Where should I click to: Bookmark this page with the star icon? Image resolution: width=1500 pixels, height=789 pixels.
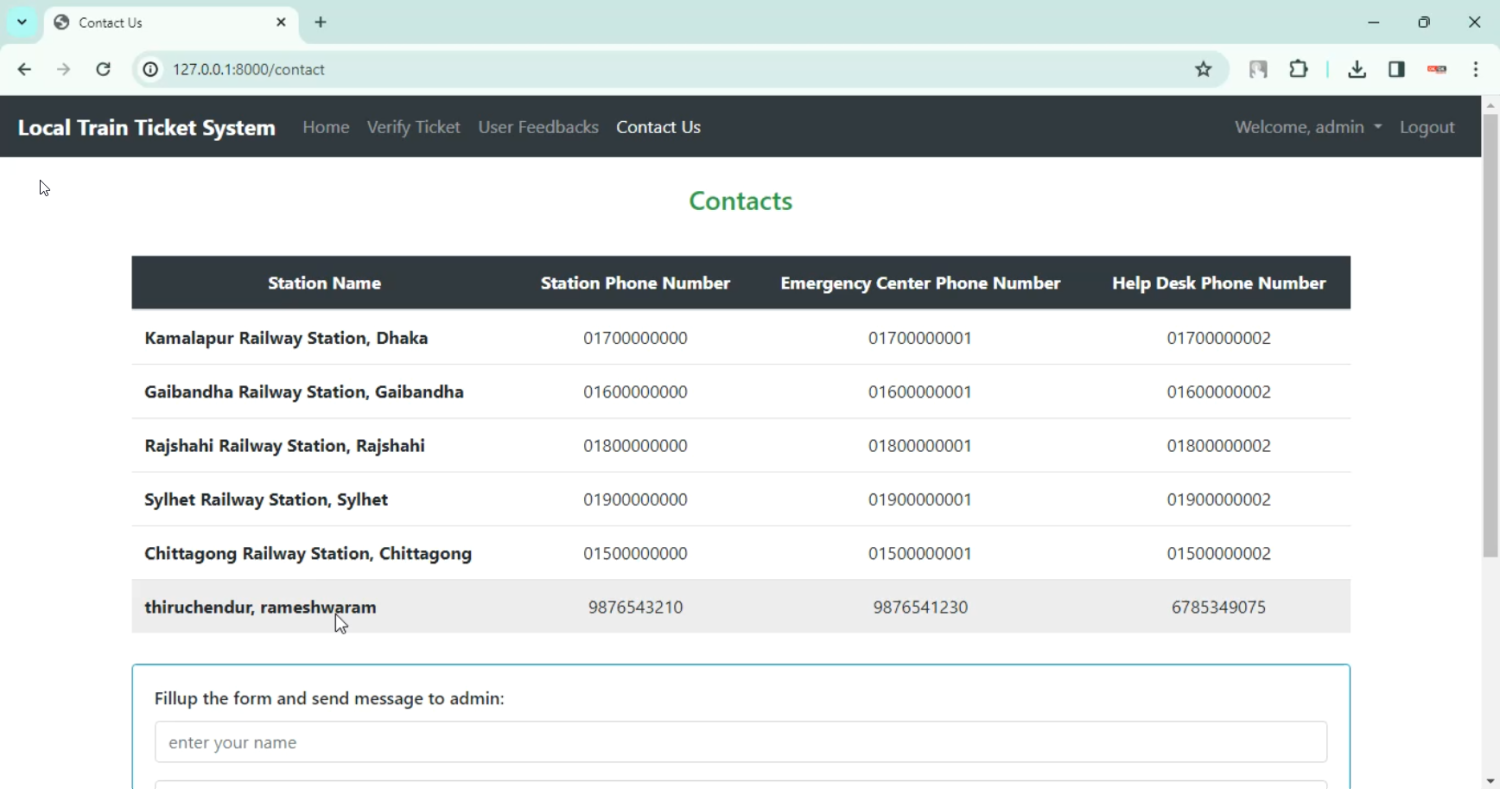click(x=1203, y=69)
